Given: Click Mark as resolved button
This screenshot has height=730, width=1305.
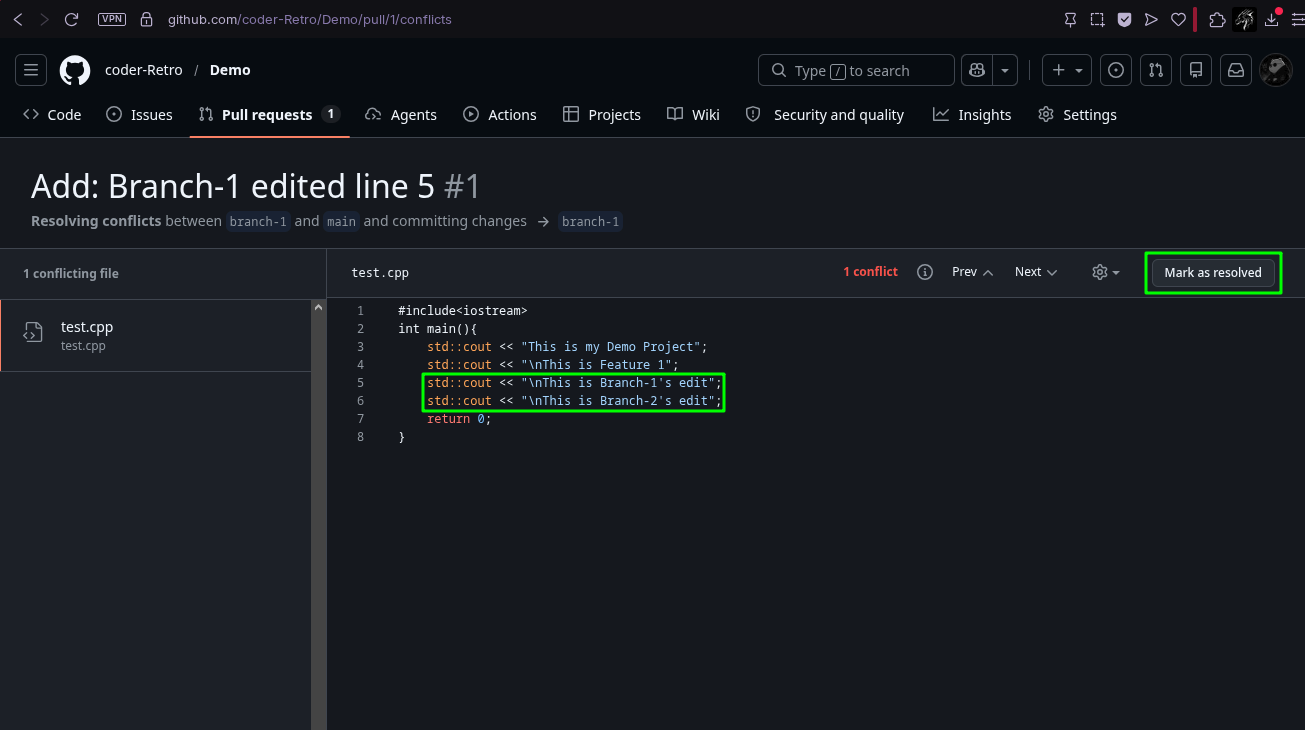Looking at the screenshot, I should click(1213, 272).
